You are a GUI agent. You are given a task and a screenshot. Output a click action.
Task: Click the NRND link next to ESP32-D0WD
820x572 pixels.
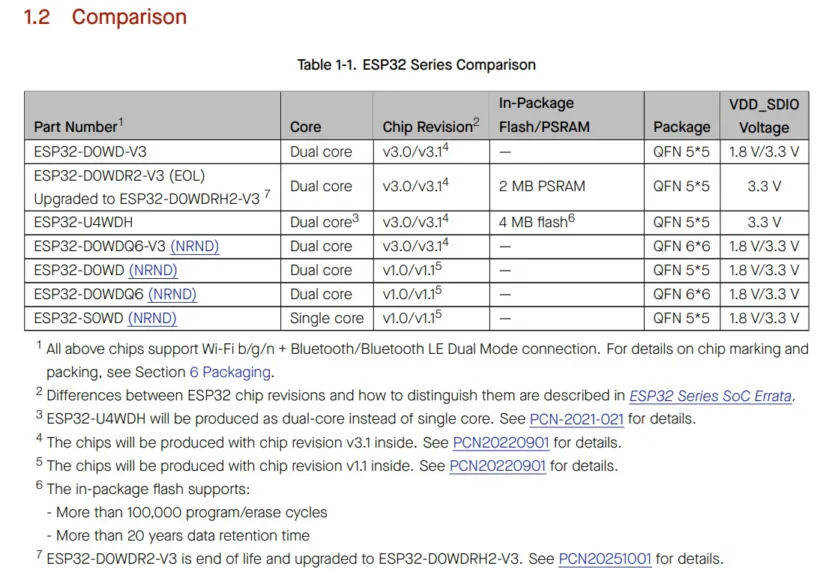click(152, 270)
